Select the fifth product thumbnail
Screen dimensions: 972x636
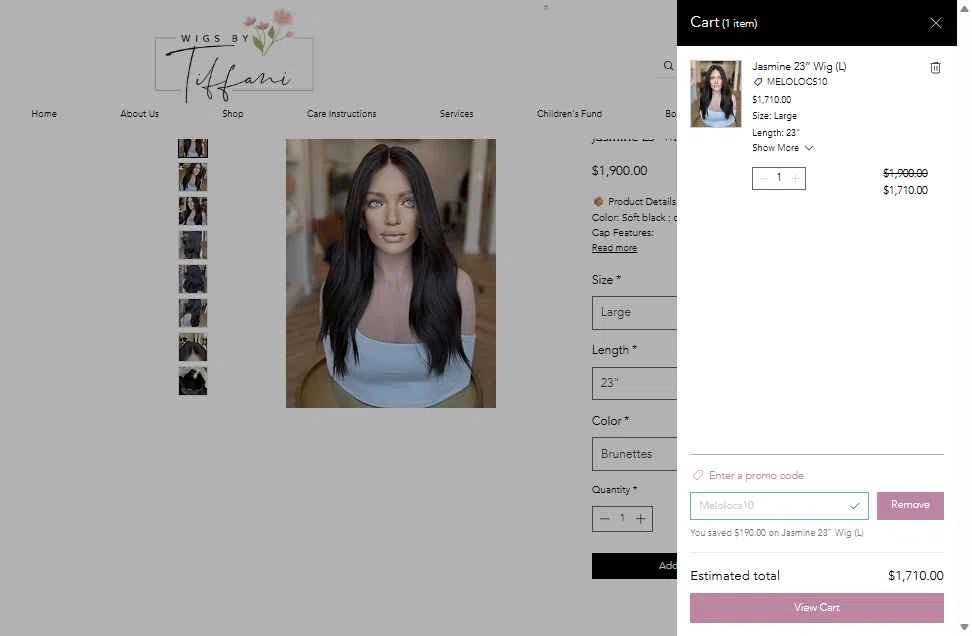pyautogui.click(x=193, y=279)
